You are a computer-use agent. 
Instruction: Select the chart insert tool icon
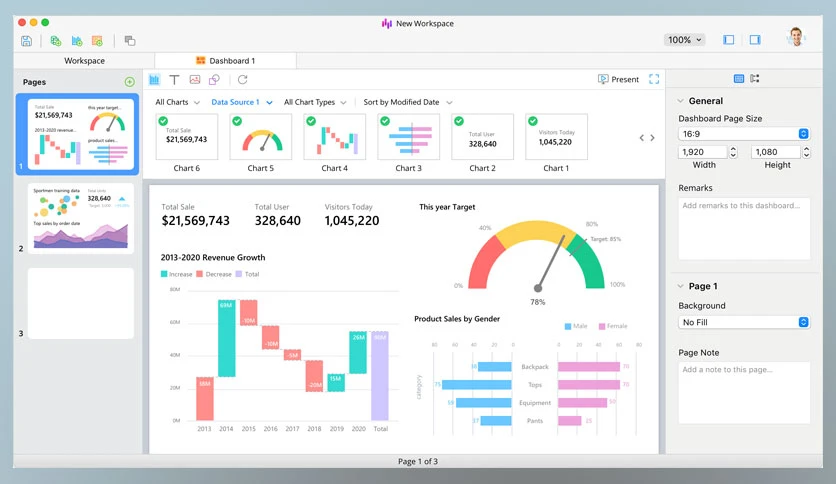154,79
